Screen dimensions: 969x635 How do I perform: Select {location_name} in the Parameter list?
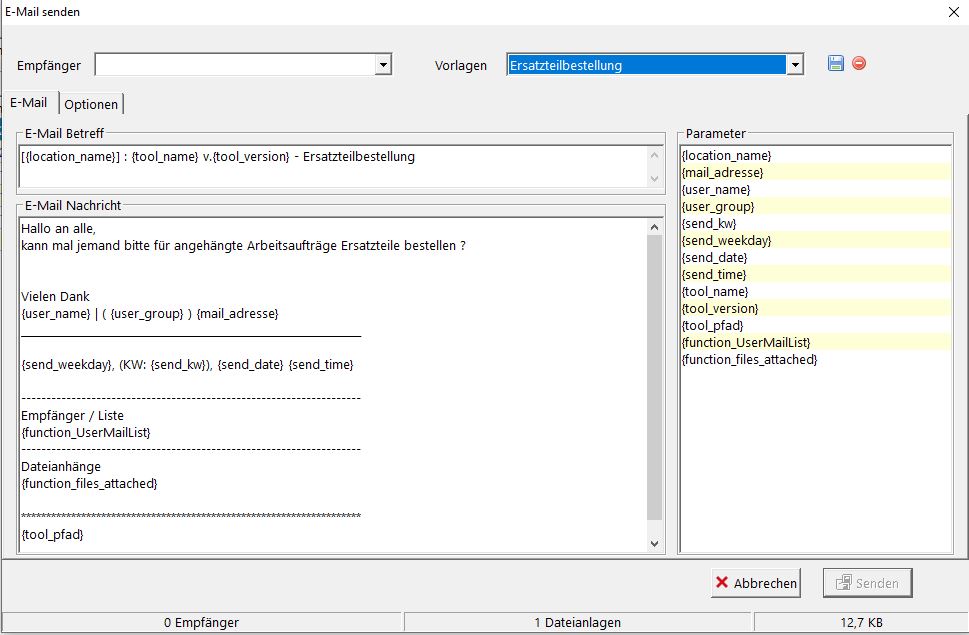tap(726, 156)
